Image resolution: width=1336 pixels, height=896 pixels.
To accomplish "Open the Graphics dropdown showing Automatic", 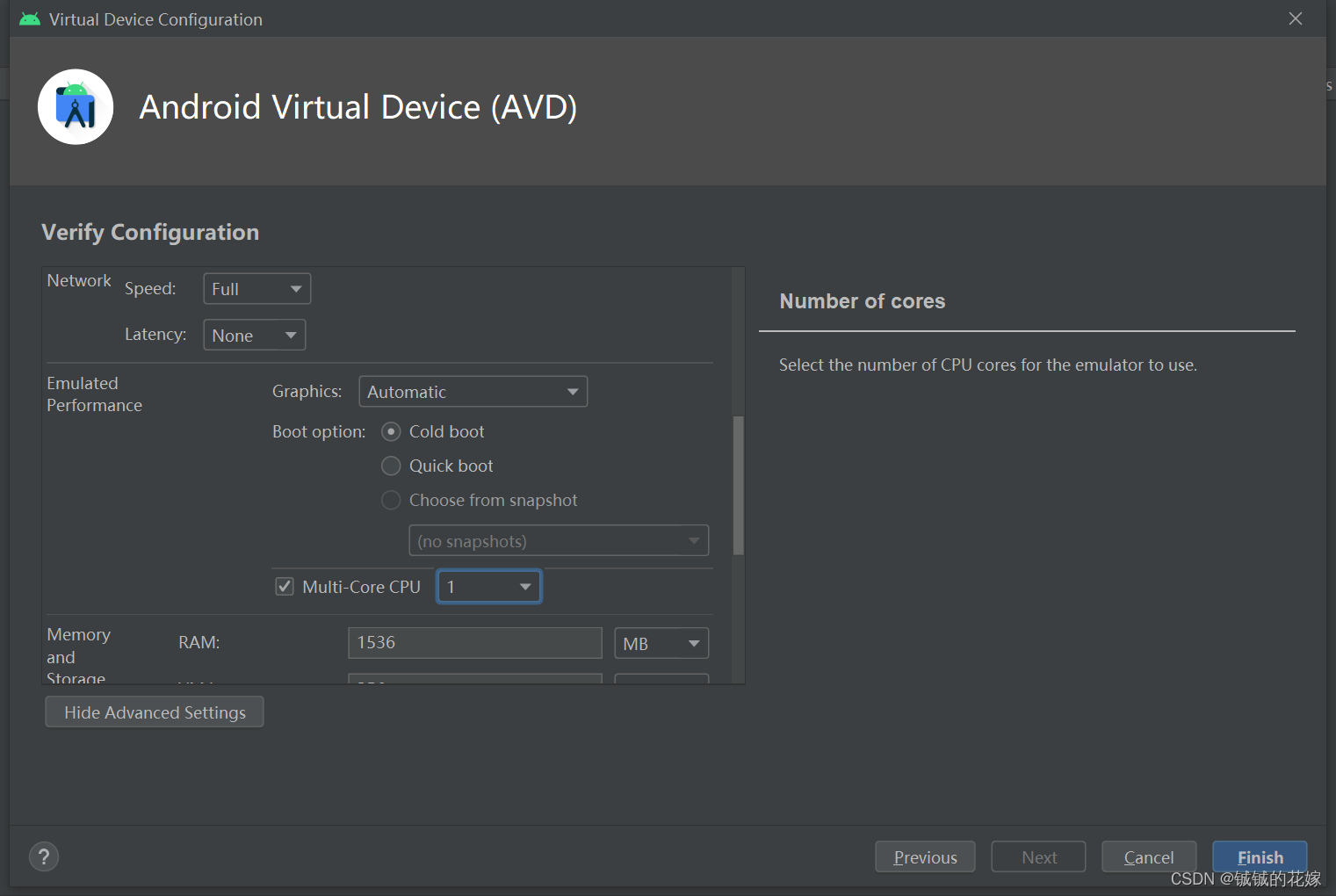I will coord(473,392).
